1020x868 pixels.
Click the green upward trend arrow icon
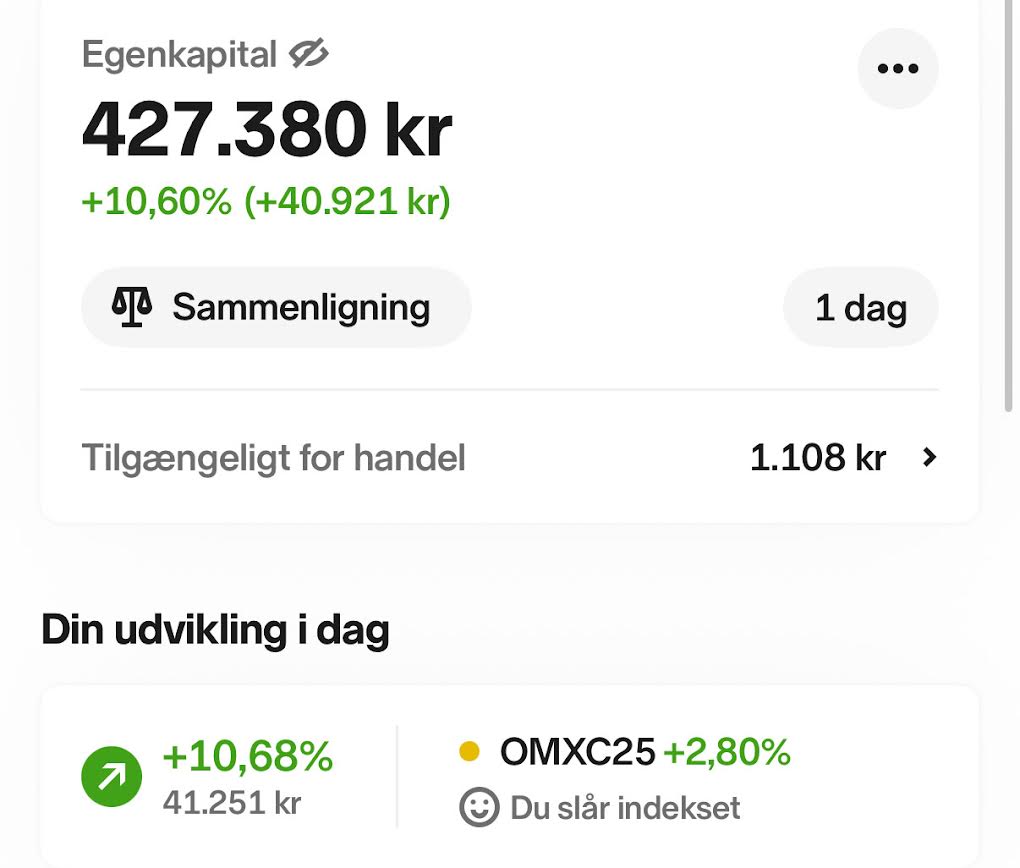click(111, 775)
